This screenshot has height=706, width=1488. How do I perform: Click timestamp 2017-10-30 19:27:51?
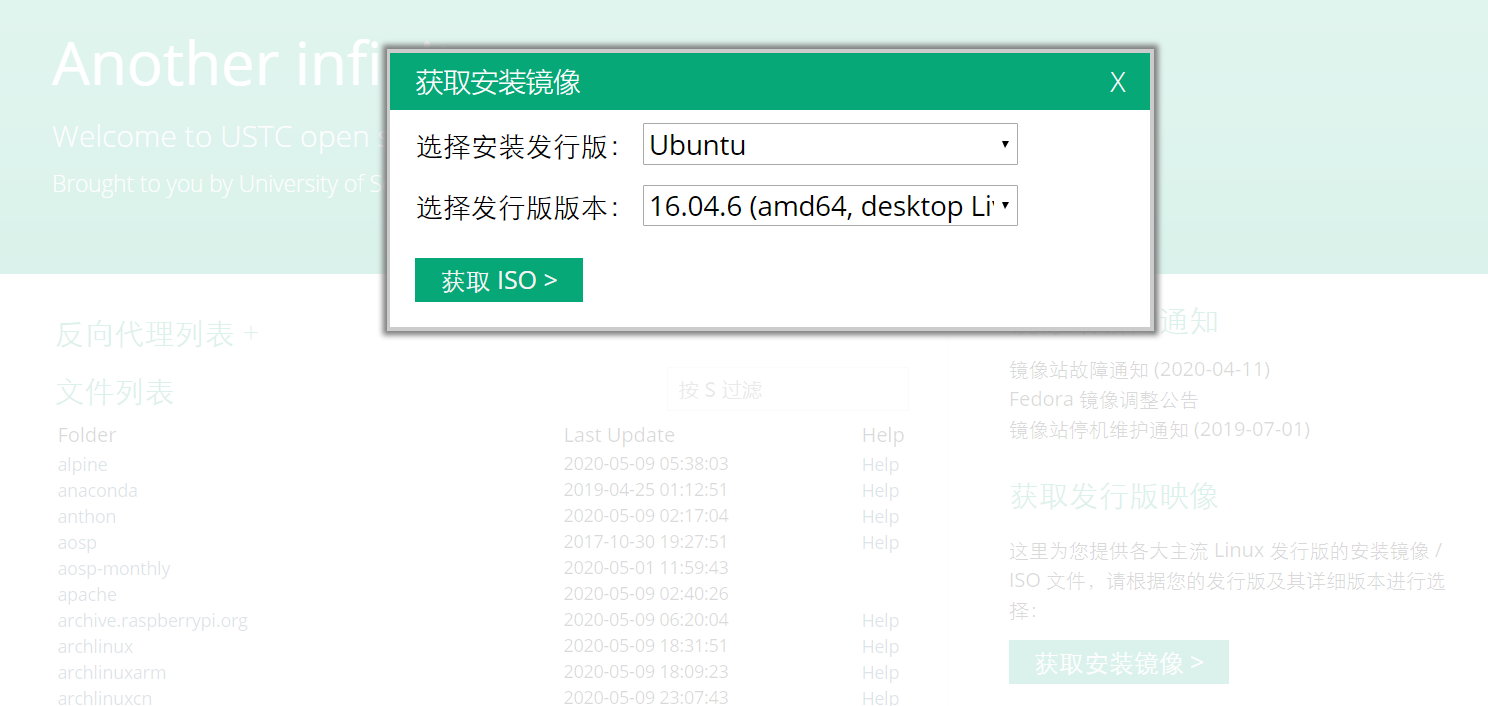[x=646, y=542]
